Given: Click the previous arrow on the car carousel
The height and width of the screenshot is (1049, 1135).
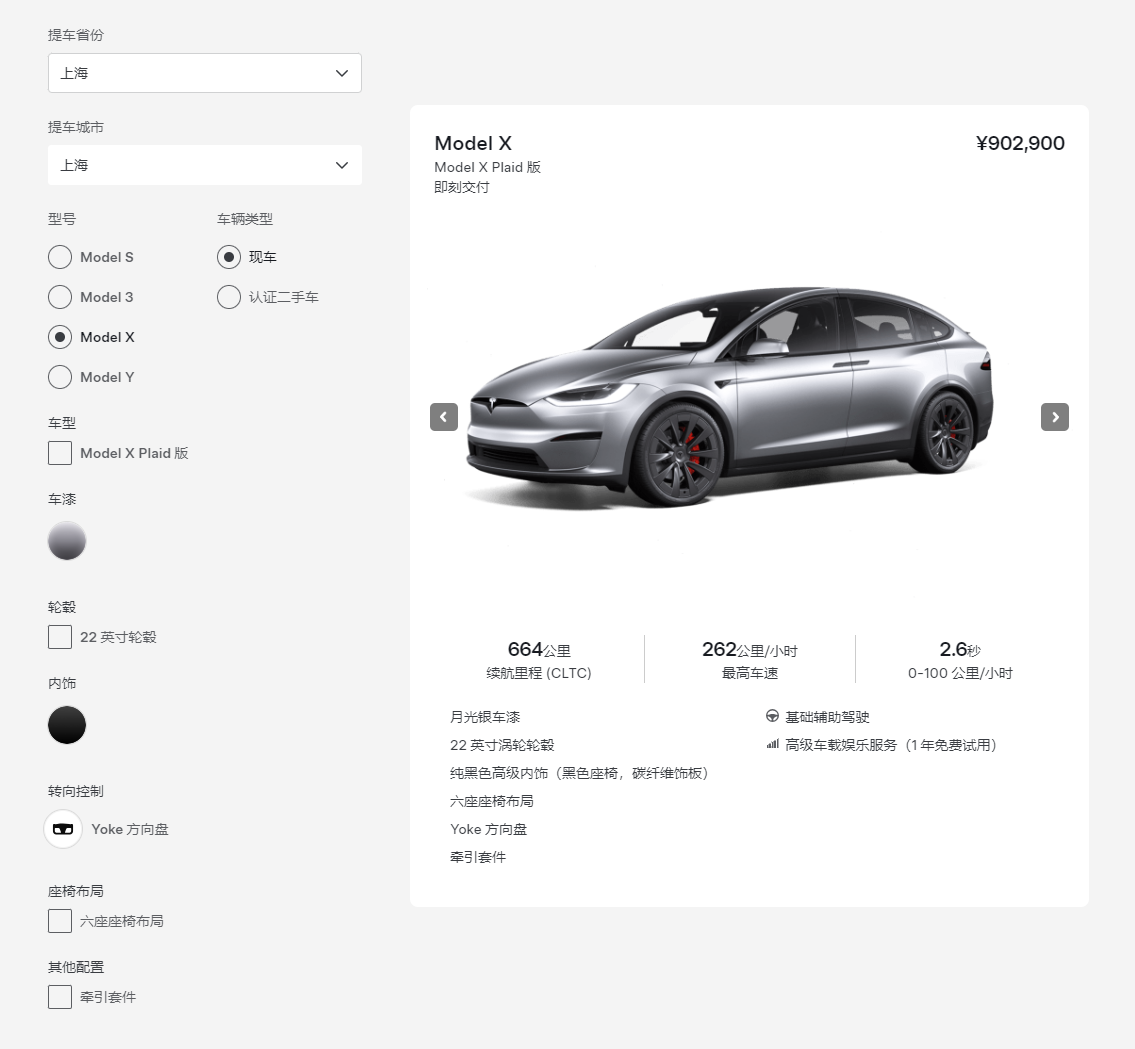Looking at the screenshot, I should pos(444,417).
